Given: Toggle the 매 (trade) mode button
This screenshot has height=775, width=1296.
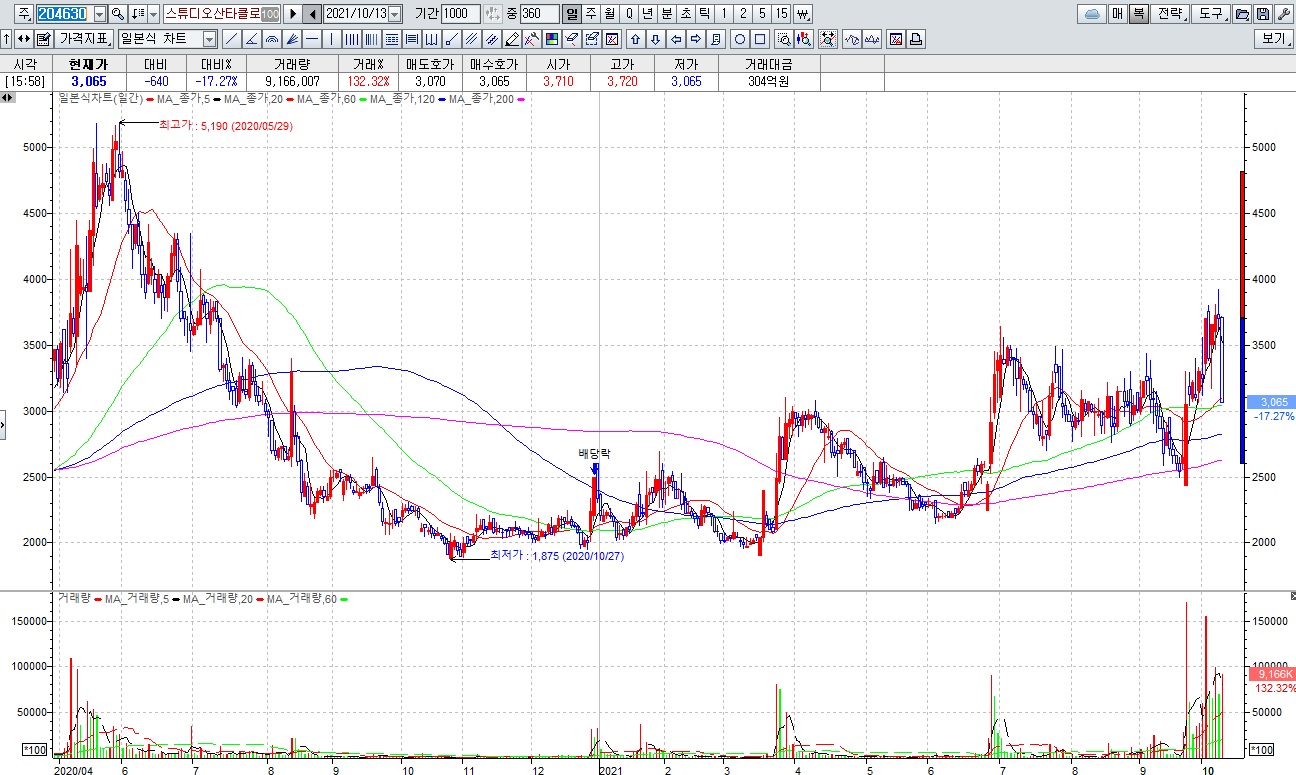Looking at the screenshot, I should pyautogui.click(x=1117, y=14).
